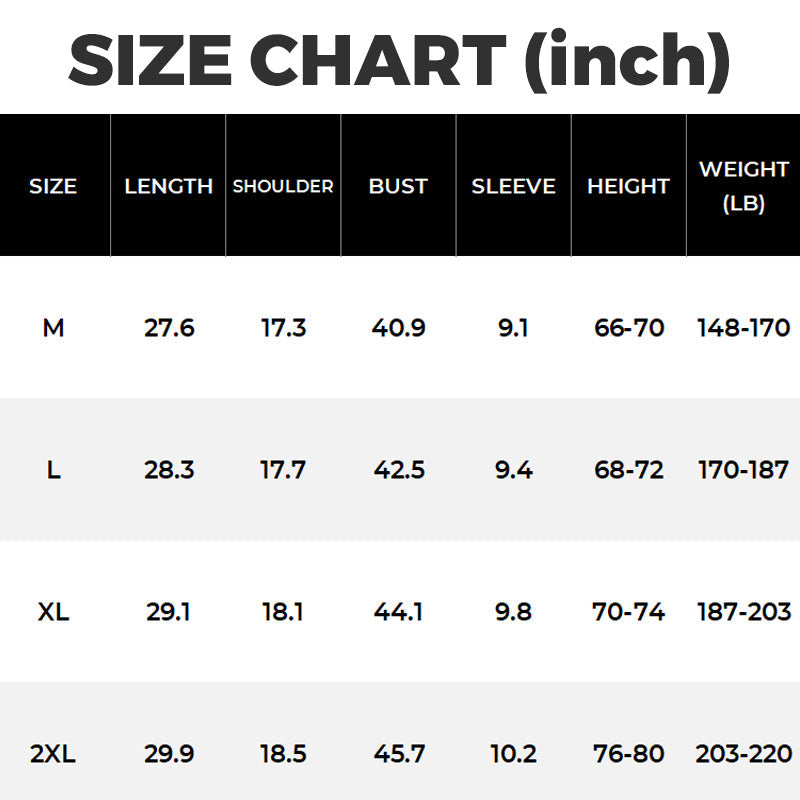Select the 170-187 weight value
The width and height of the screenshot is (800, 800).
[743, 470]
